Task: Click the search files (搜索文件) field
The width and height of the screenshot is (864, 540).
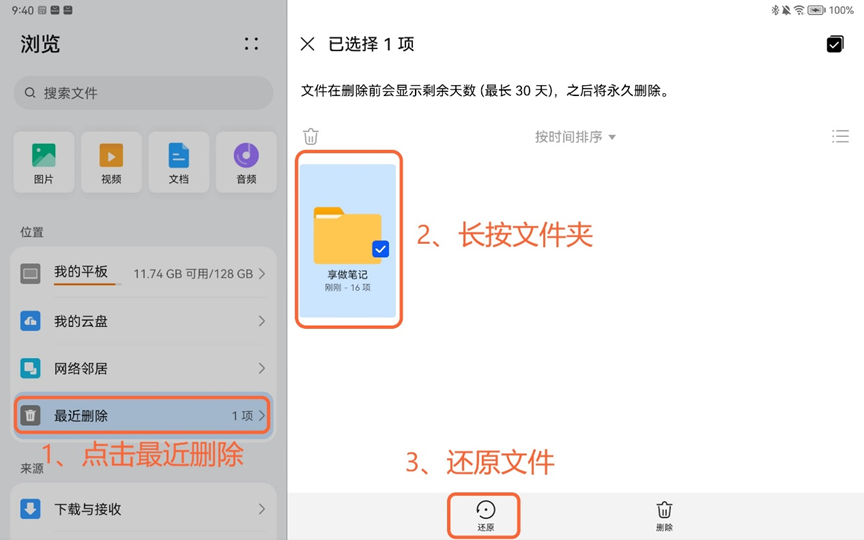Action: 144,93
